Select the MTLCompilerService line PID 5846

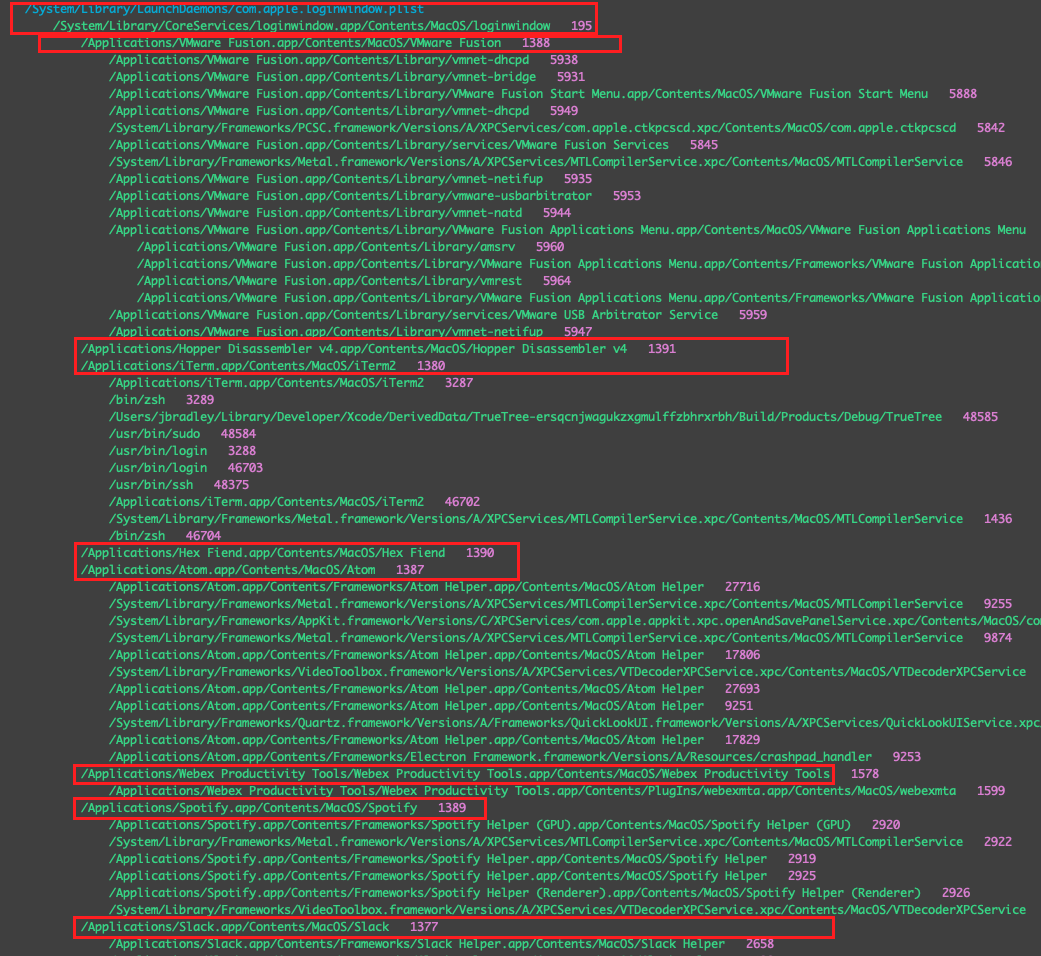coord(560,162)
